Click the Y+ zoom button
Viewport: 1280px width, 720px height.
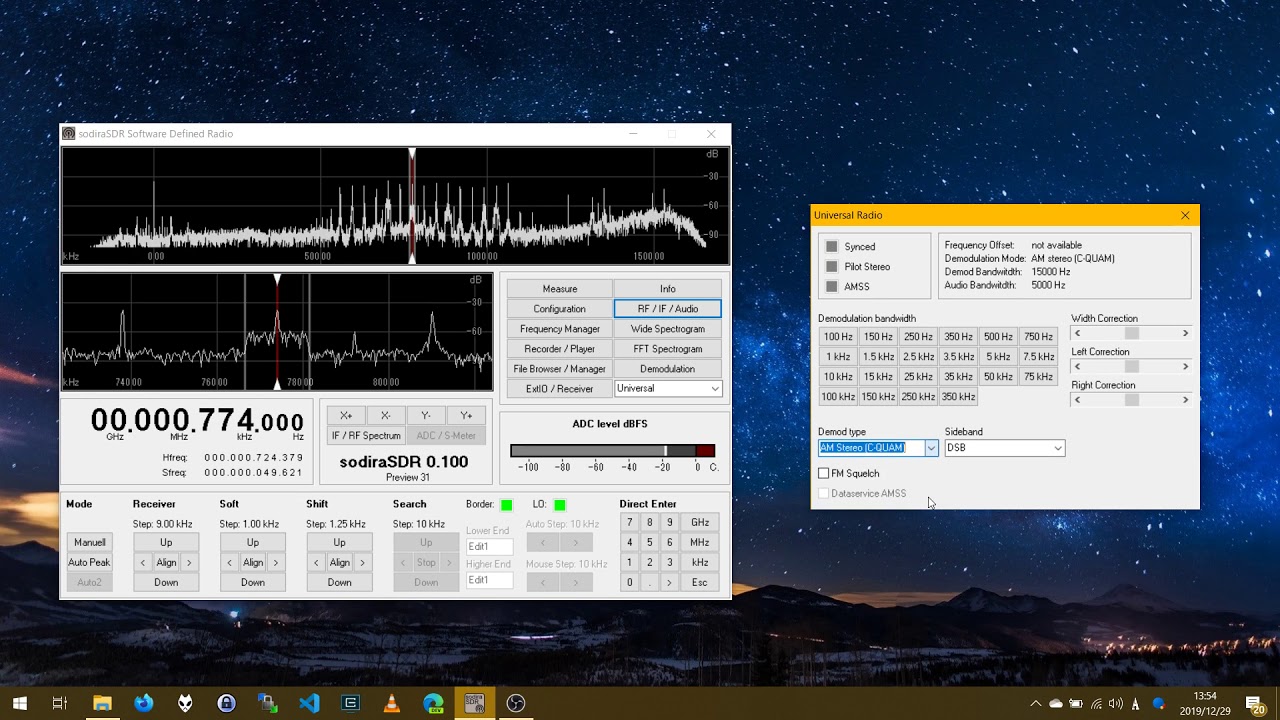pyautogui.click(x=466, y=415)
